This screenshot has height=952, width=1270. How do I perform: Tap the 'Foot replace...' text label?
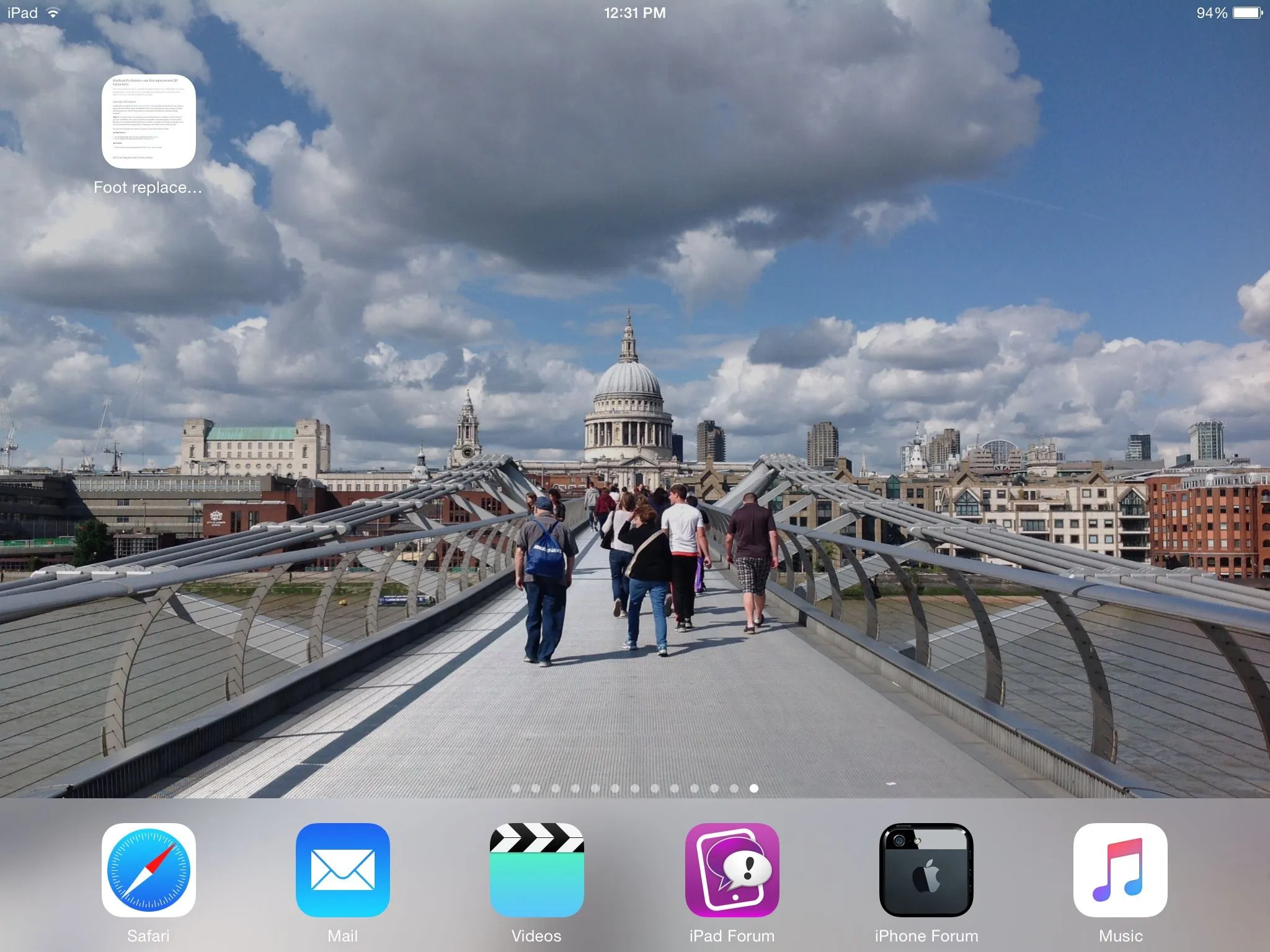pyautogui.click(x=148, y=187)
